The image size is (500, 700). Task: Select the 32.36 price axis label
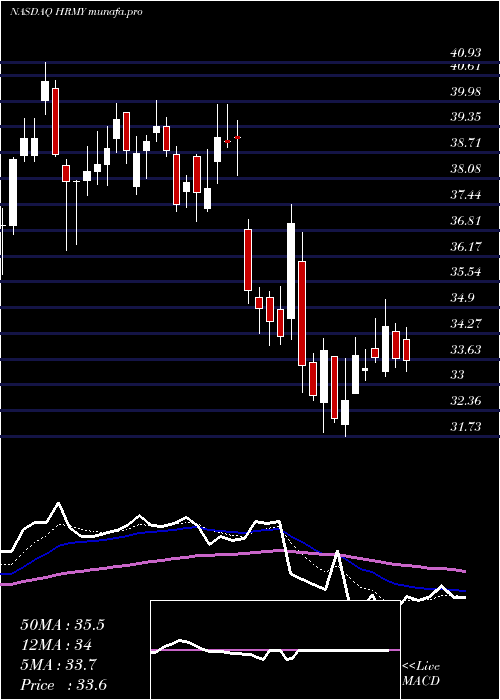point(466,400)
